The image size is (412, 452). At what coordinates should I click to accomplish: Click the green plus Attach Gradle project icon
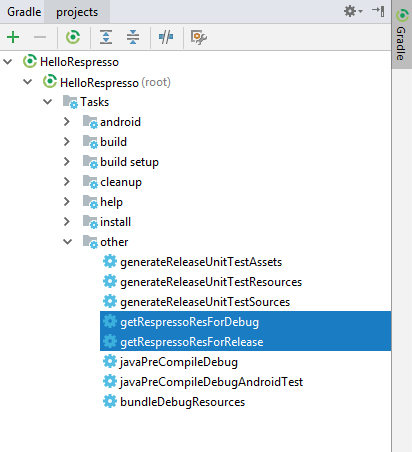pos(13,37)
